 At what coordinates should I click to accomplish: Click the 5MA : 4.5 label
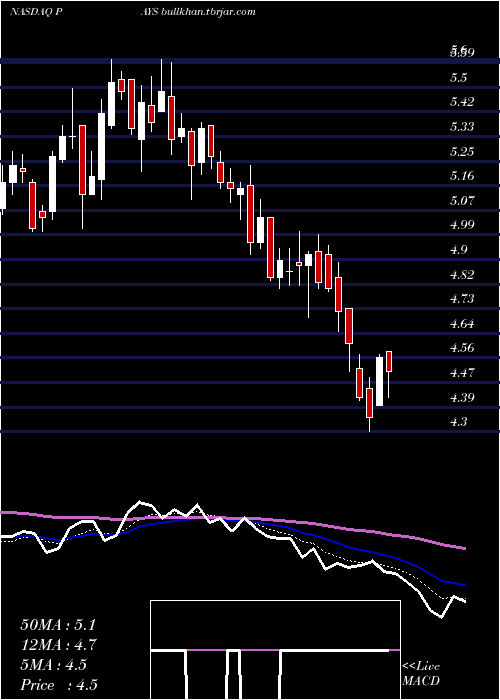point(54,665)
